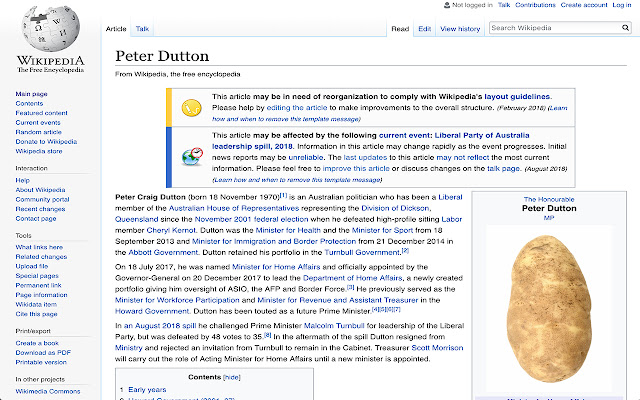Click What links here

click(x=39, y=247)
